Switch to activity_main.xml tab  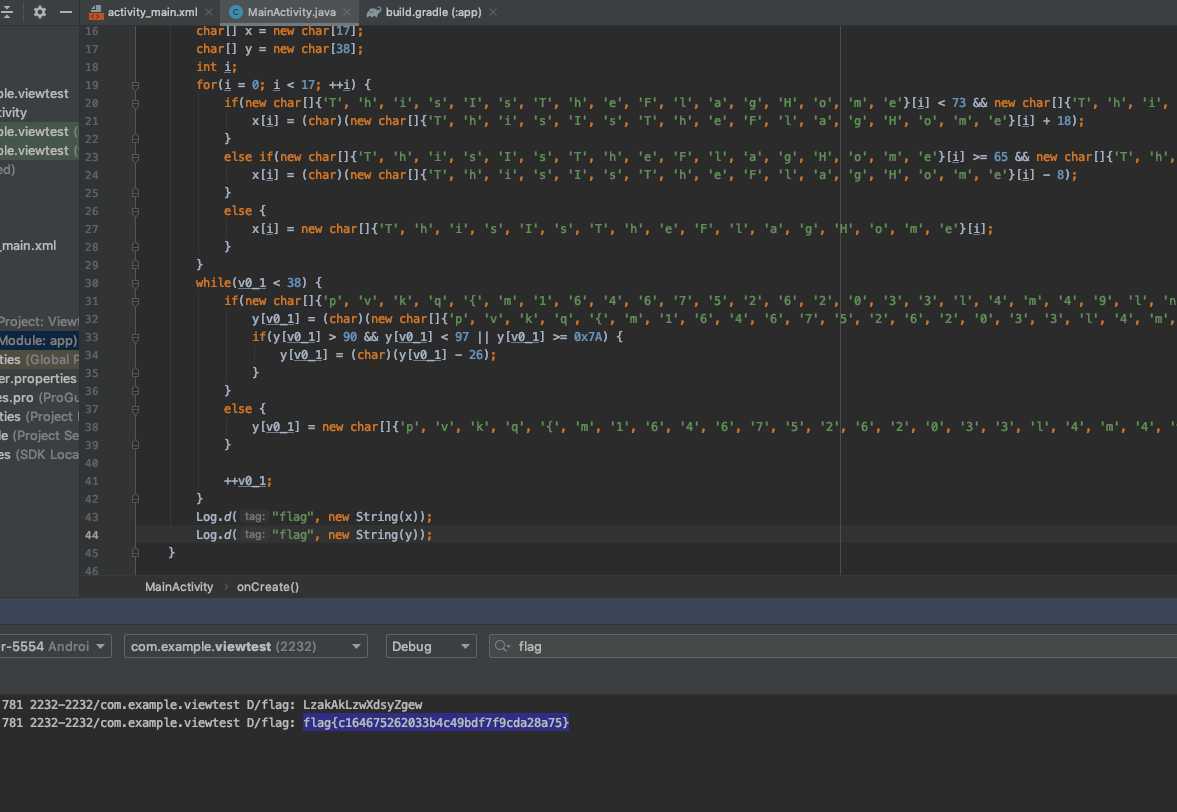[x=151, y=13]
